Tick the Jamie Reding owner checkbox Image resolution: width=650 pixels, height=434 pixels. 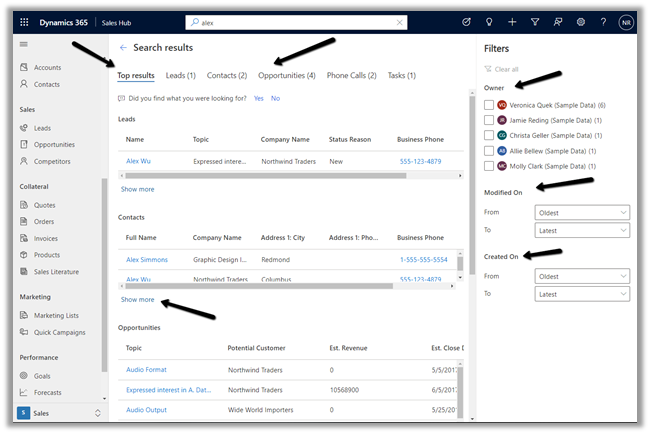[489, 120]
